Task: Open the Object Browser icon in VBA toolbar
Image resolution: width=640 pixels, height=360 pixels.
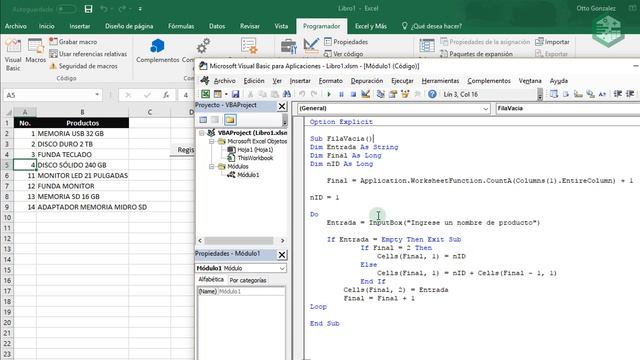Action: 405,94
